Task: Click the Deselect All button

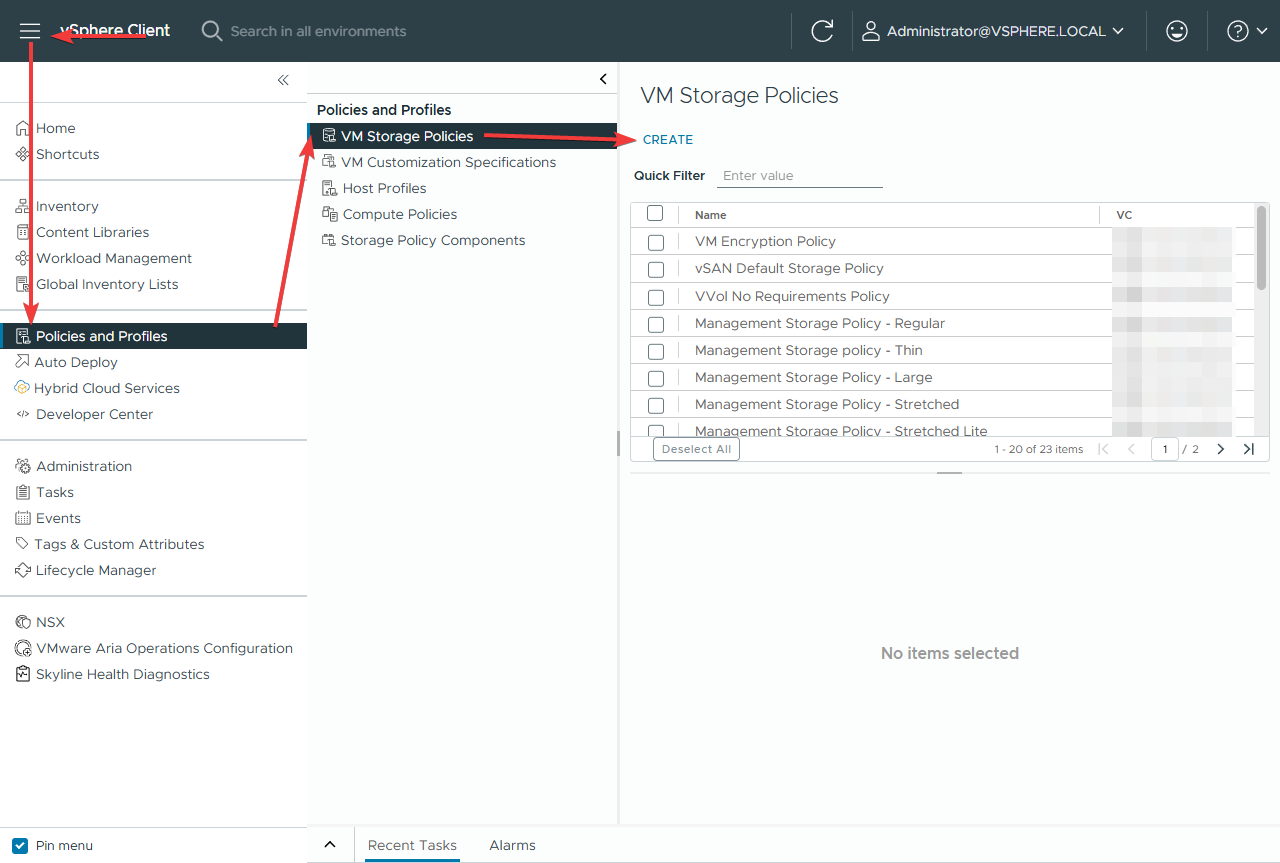Action: point(696,449)
